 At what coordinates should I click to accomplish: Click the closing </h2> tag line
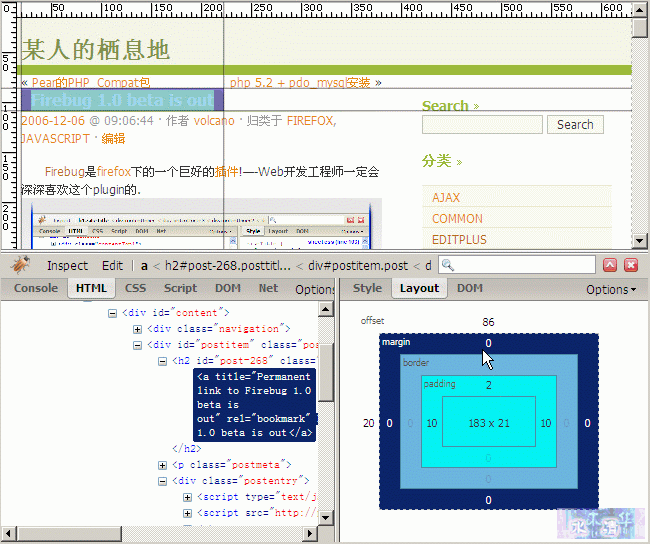187,449
